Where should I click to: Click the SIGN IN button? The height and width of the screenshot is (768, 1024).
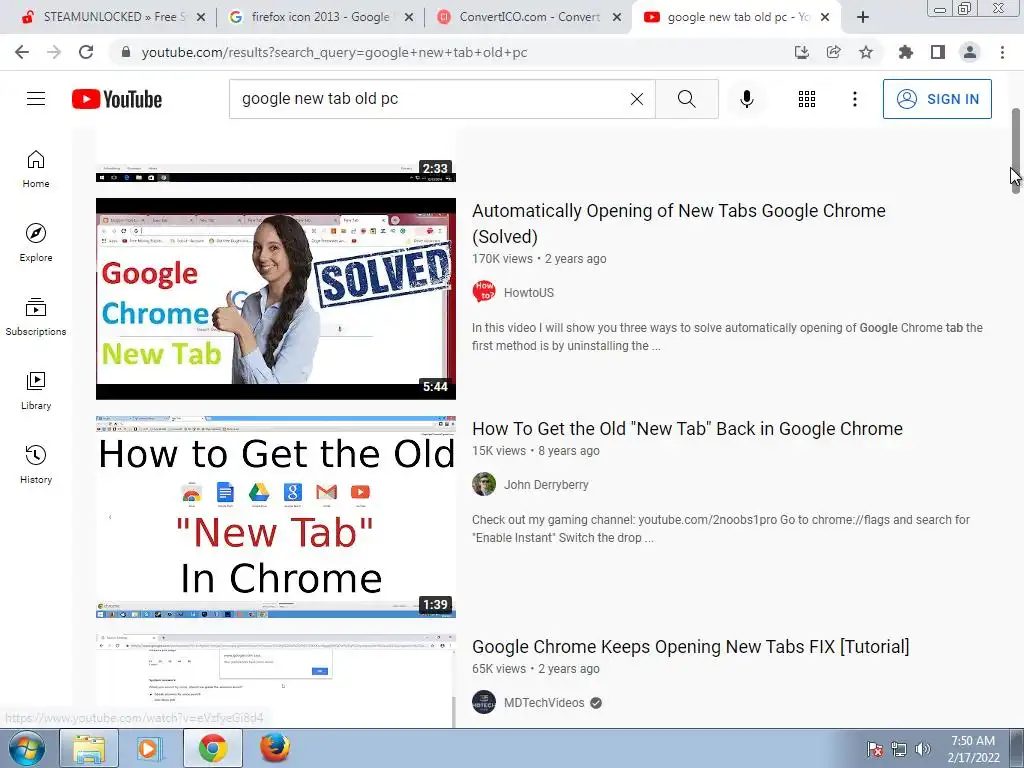click(x=937, y=99)
